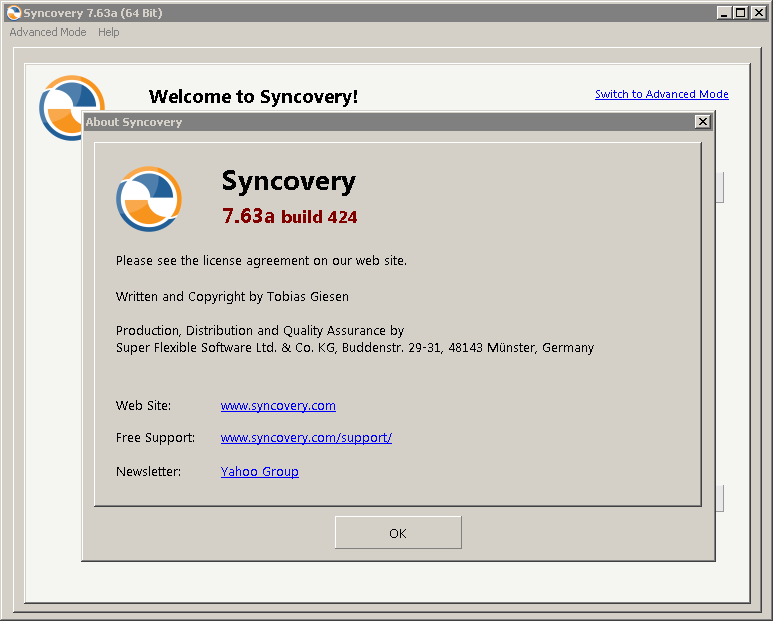This screenshot has height=621, width=773.
Task: Click the Super Flexible Software address line
Action: pos(355,348)
